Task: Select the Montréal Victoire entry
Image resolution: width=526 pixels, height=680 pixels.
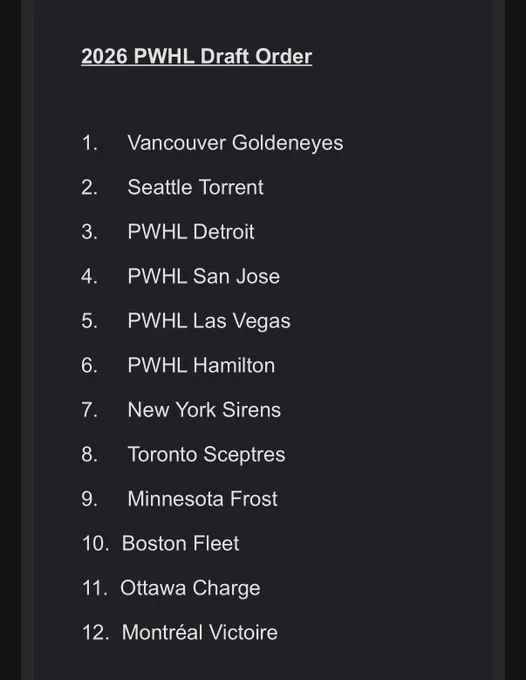Action: tap(199, 633)
